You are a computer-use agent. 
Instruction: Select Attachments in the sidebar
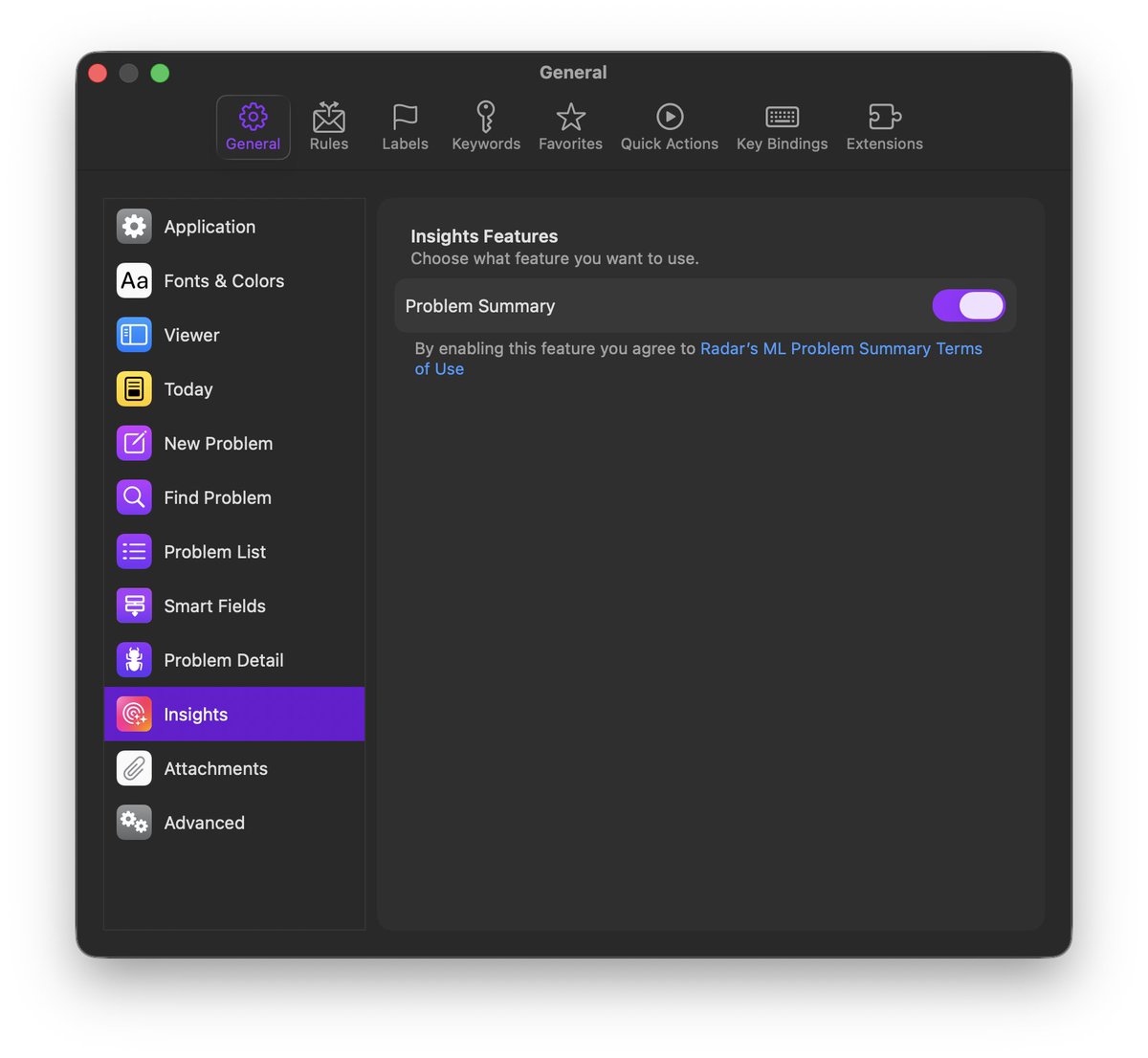[x=234, y=769]
